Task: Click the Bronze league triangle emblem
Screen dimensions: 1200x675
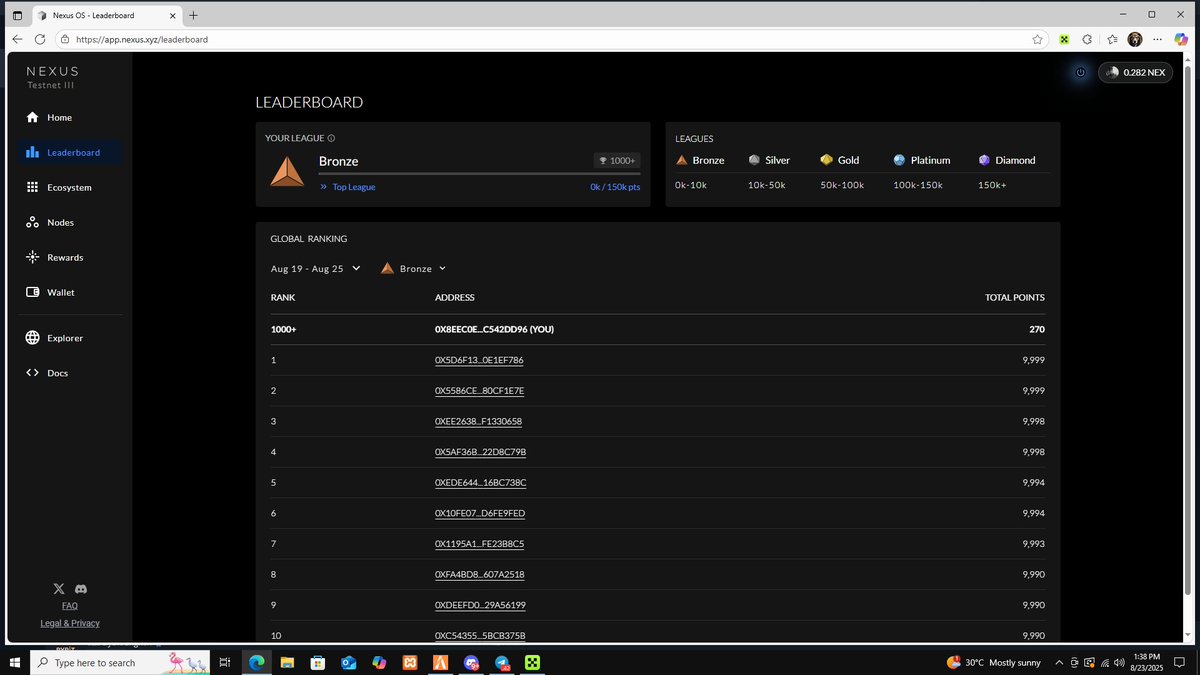Action: pyautogui.click(x=287, y=171)
